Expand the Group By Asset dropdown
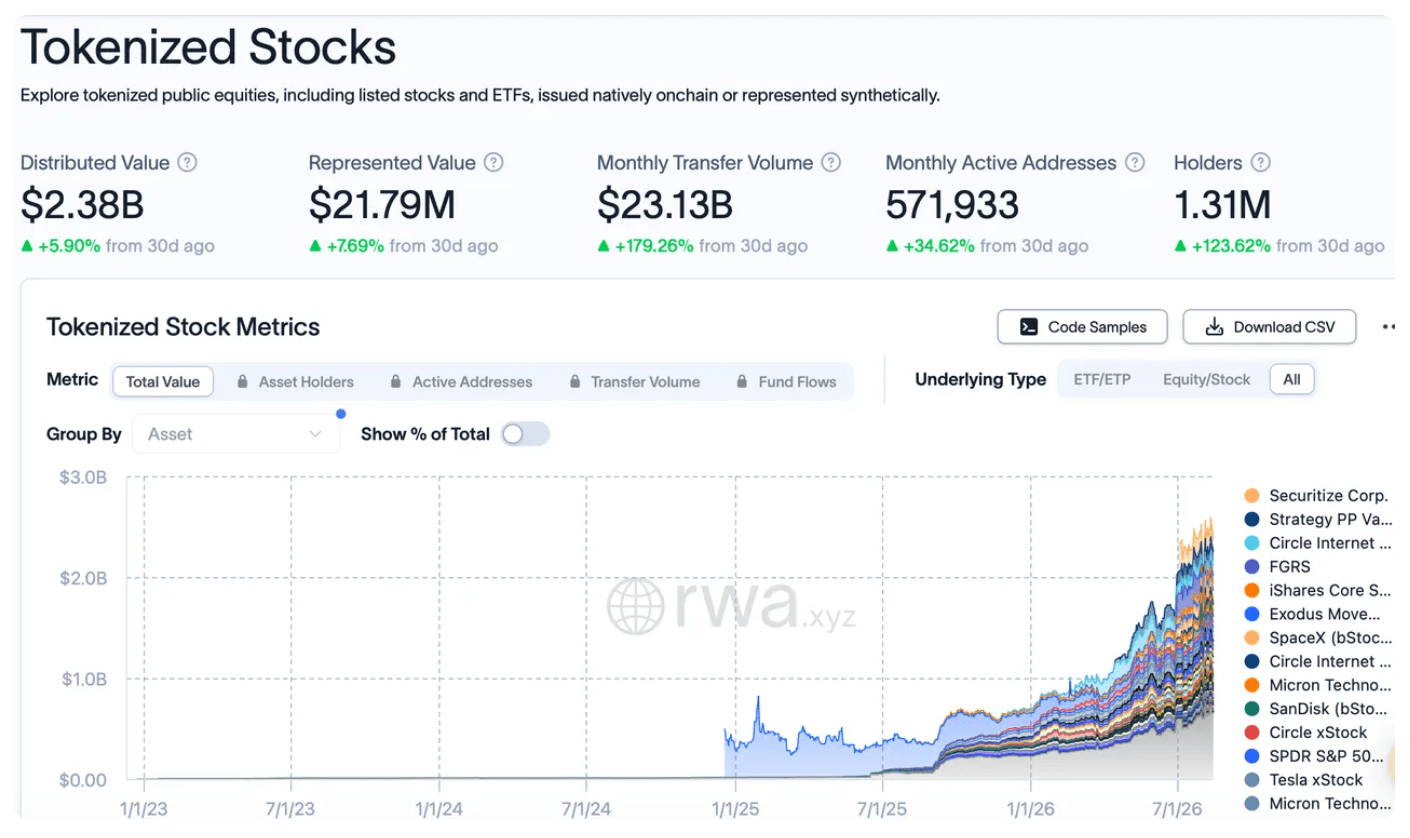 (236, 434)
